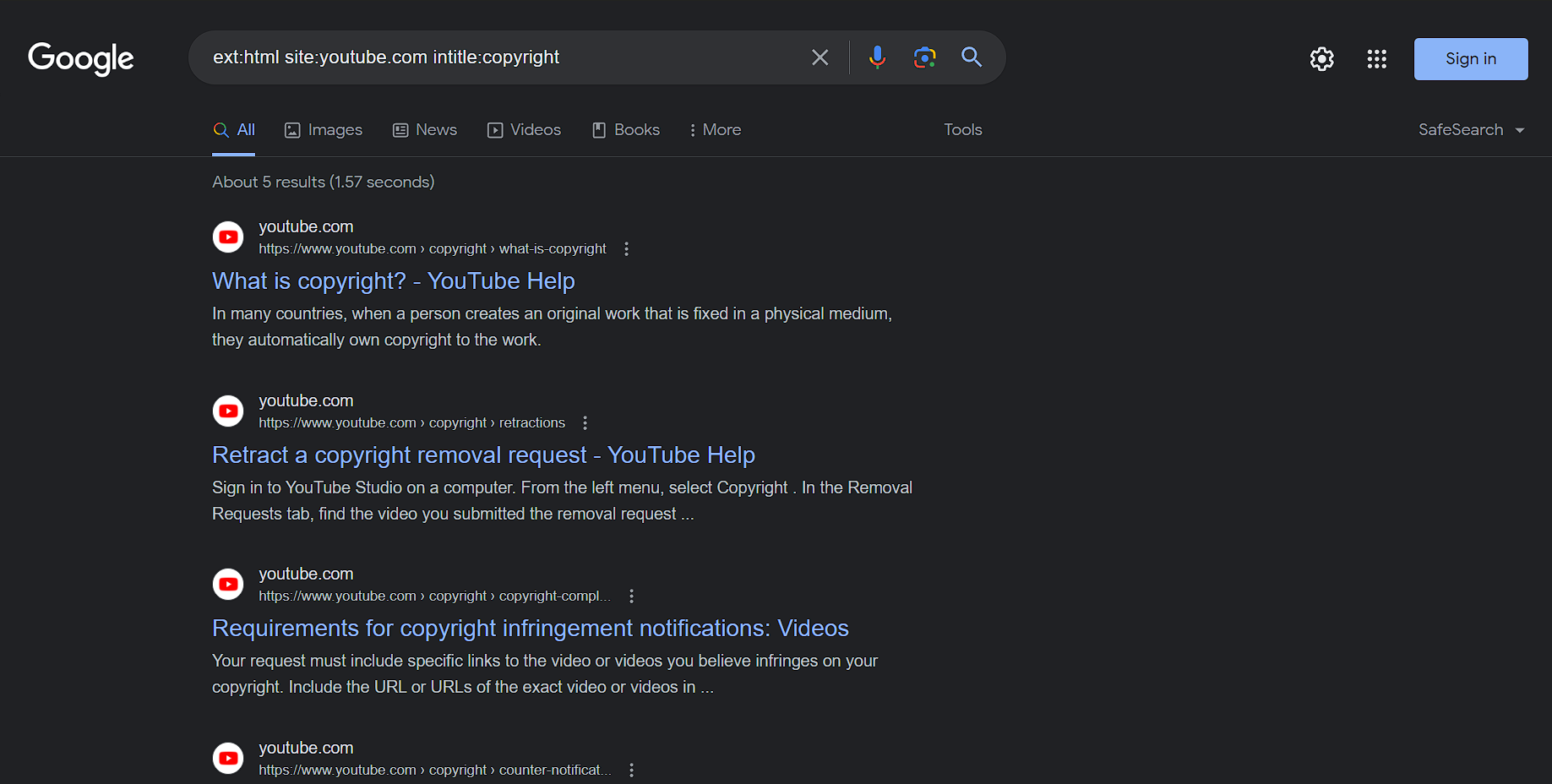Open 'Retract a copyright removal request' link
Screen dimensions: 1552x784
pyautogui.click(x=483, y=455)
